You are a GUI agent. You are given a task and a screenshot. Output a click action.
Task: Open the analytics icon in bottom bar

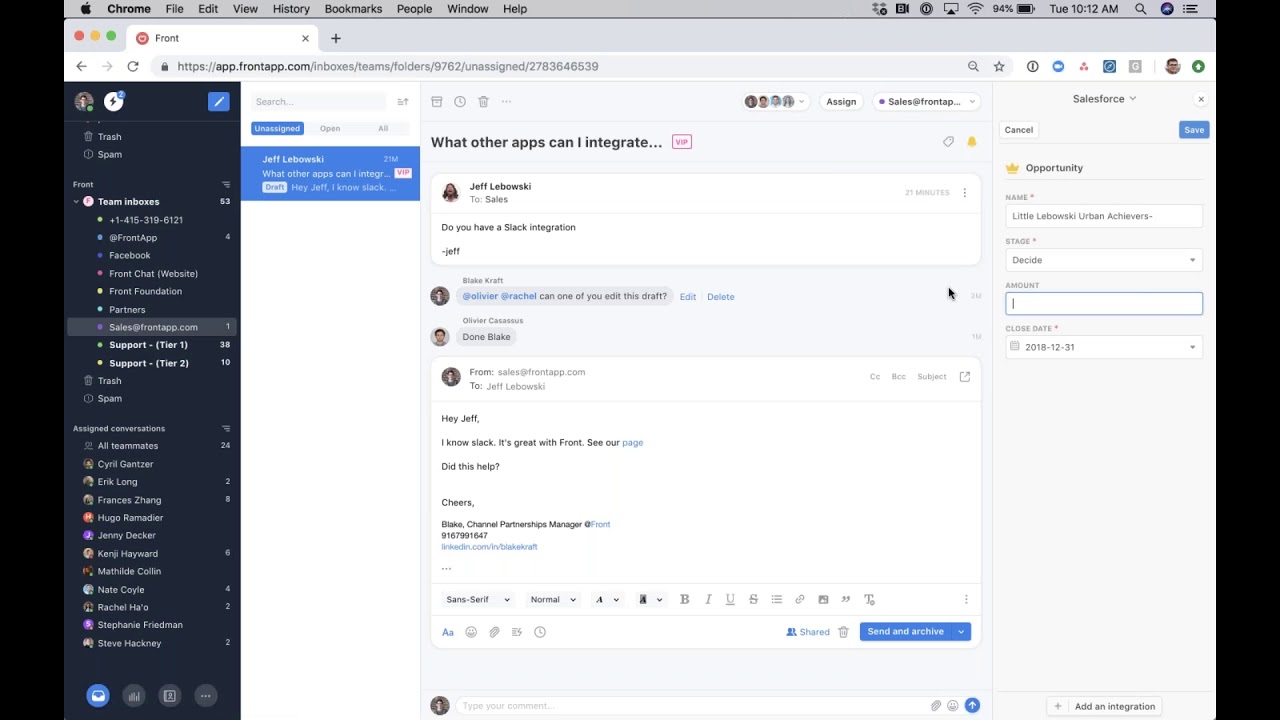click(x=133, y=696)
